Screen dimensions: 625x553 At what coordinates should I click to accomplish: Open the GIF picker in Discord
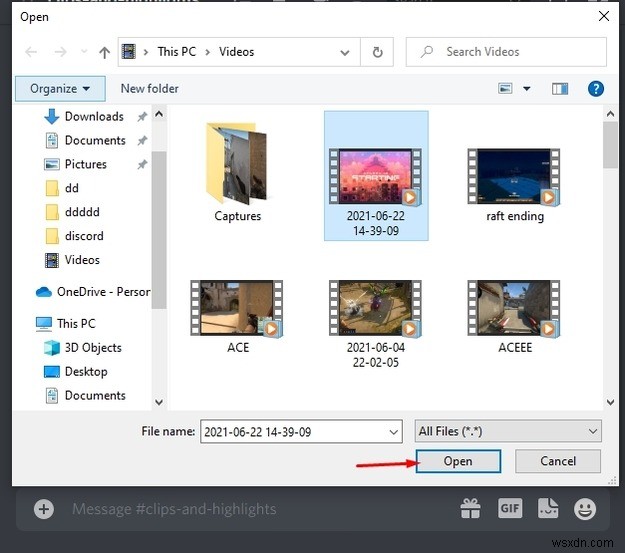[x=509, y=509]
